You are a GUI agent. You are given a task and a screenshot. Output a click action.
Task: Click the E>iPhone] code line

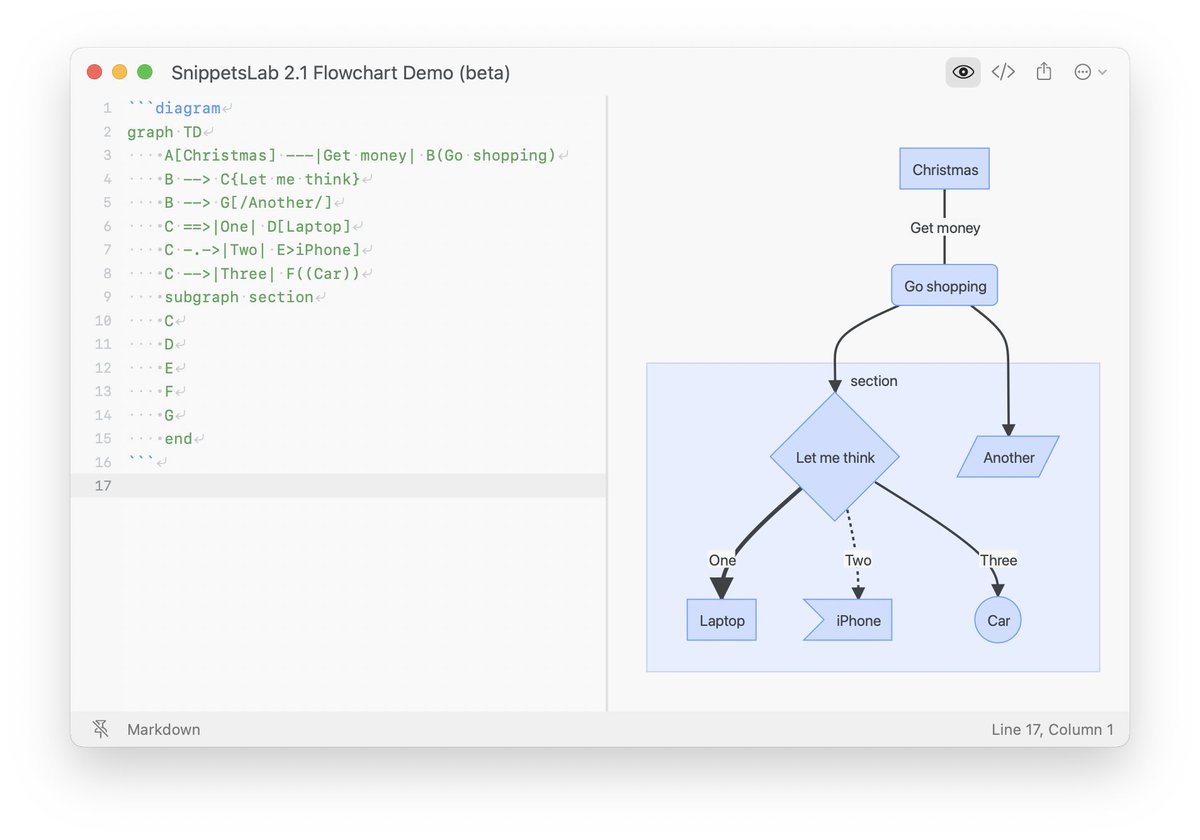(x=262, y=250)
